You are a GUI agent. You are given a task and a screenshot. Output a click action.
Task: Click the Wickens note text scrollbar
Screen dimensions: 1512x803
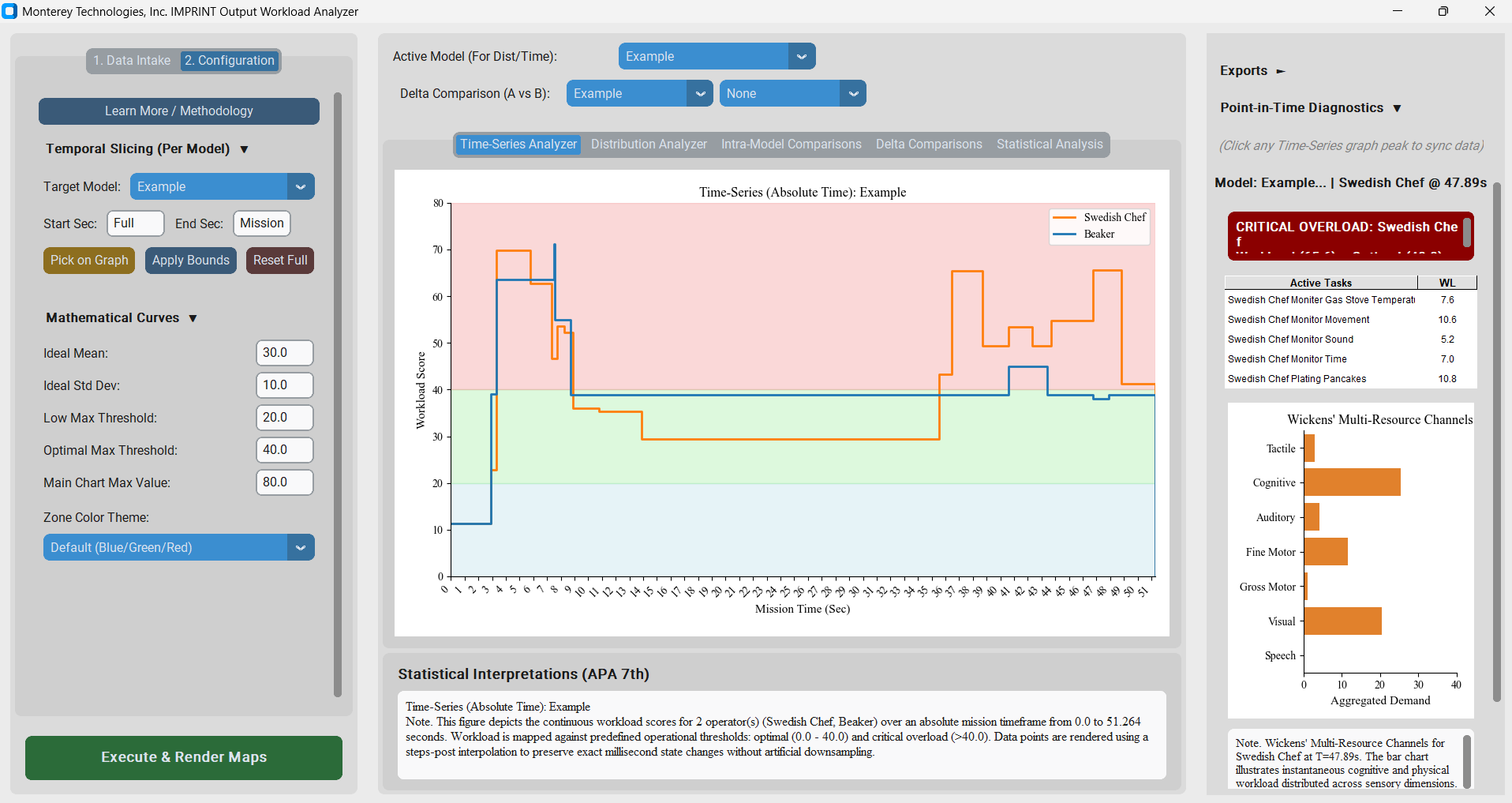(x=1467, y=761)
